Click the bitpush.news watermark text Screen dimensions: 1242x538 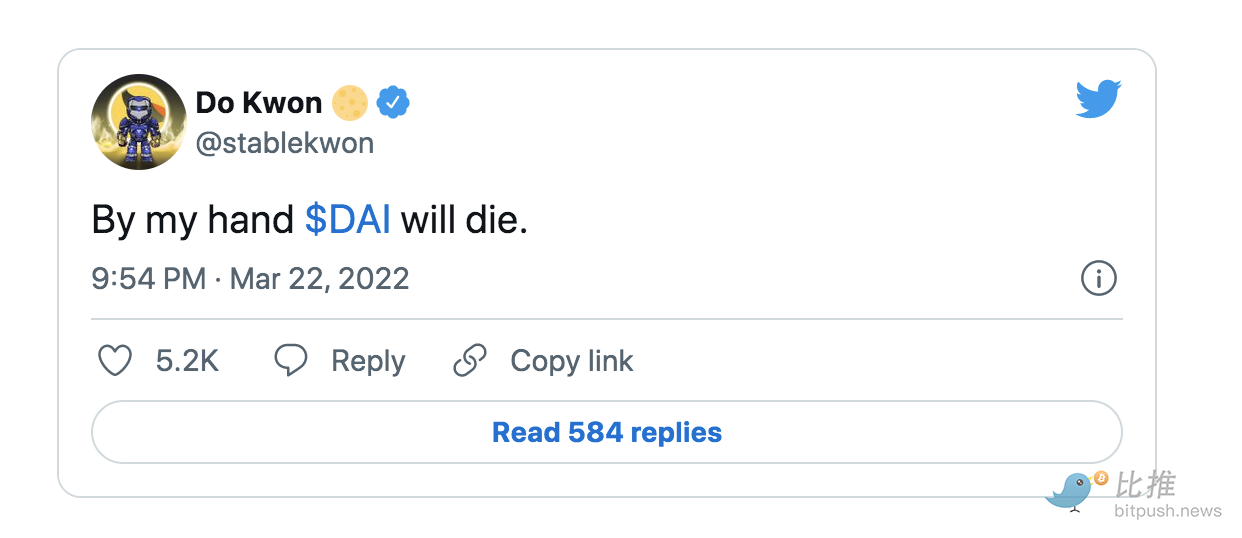coord(1168,511)
